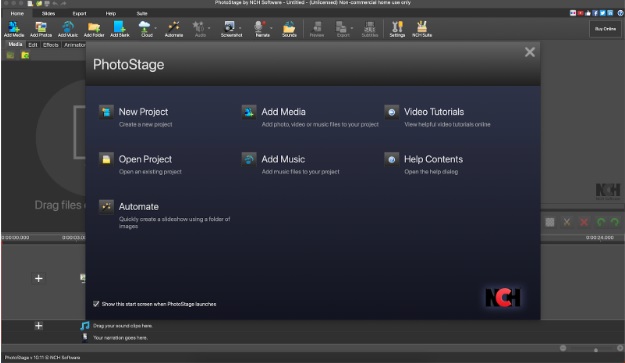625x363 pixels.
Task: Click the Subtitles toolbar icon
Action: (x=369, y=29)
